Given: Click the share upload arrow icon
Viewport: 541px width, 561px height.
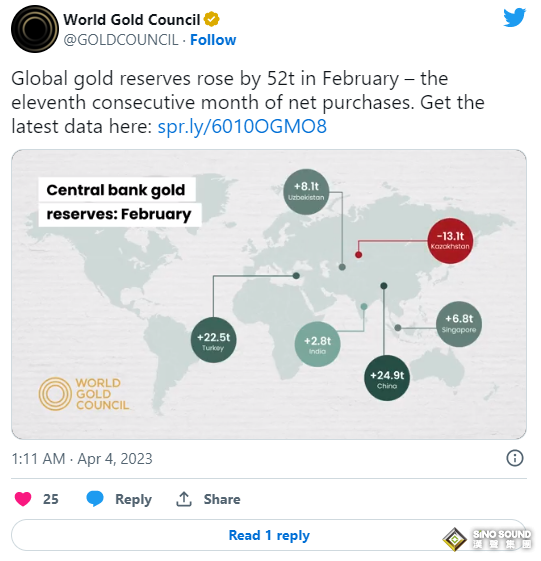Looking at the screenshot, I should pos(184,498).
